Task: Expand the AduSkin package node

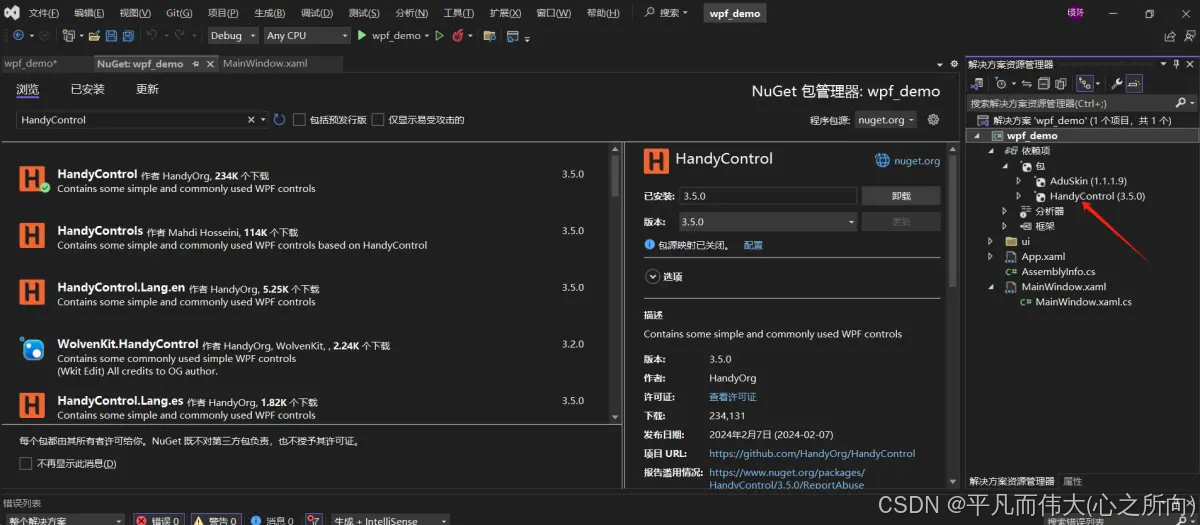Action: (1018, 181)
